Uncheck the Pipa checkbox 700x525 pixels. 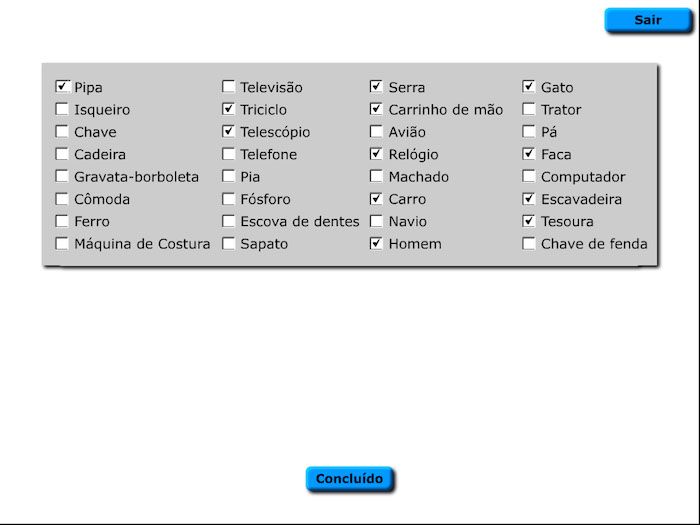62,86
